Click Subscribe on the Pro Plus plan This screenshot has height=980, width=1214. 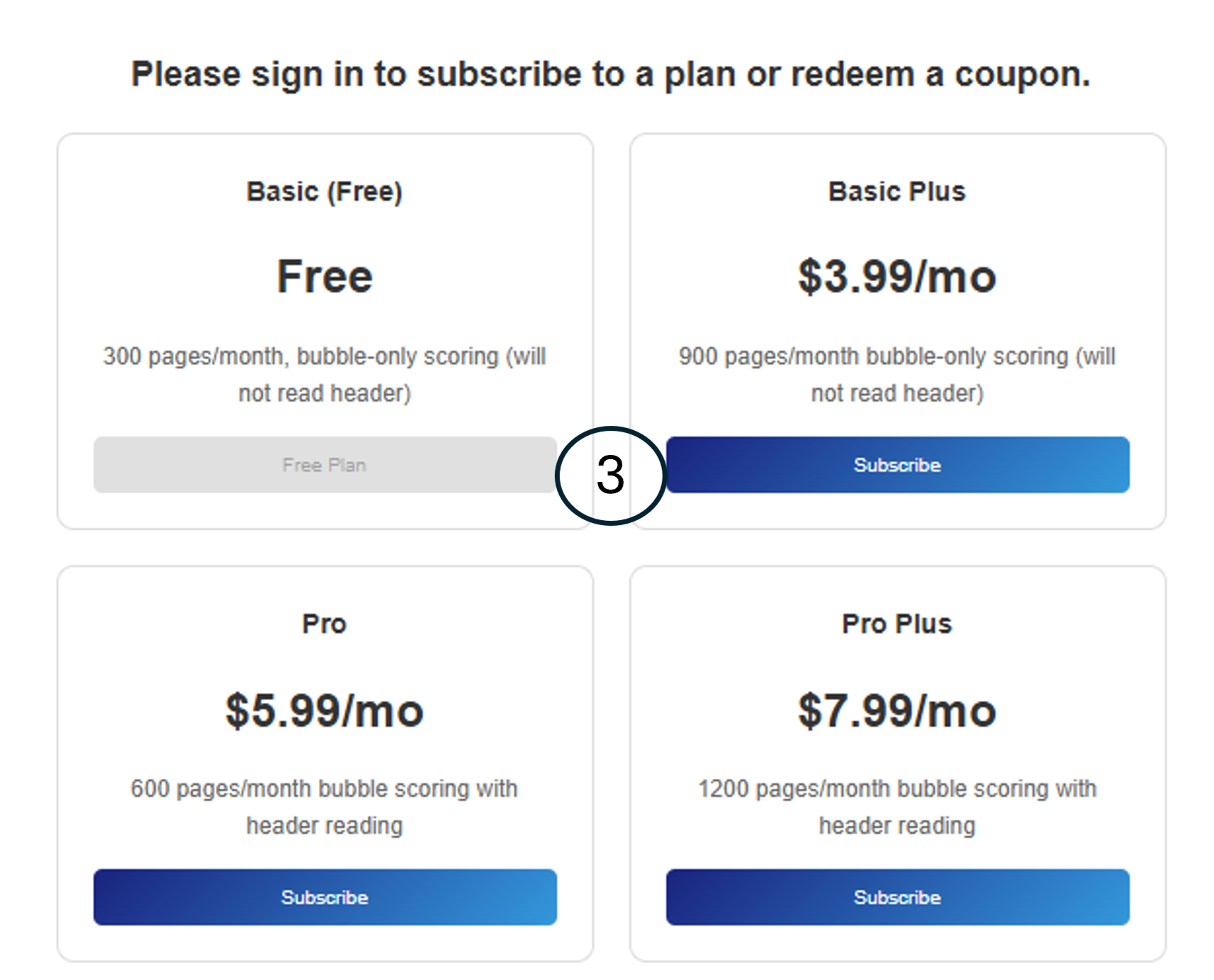pos(897,897)
